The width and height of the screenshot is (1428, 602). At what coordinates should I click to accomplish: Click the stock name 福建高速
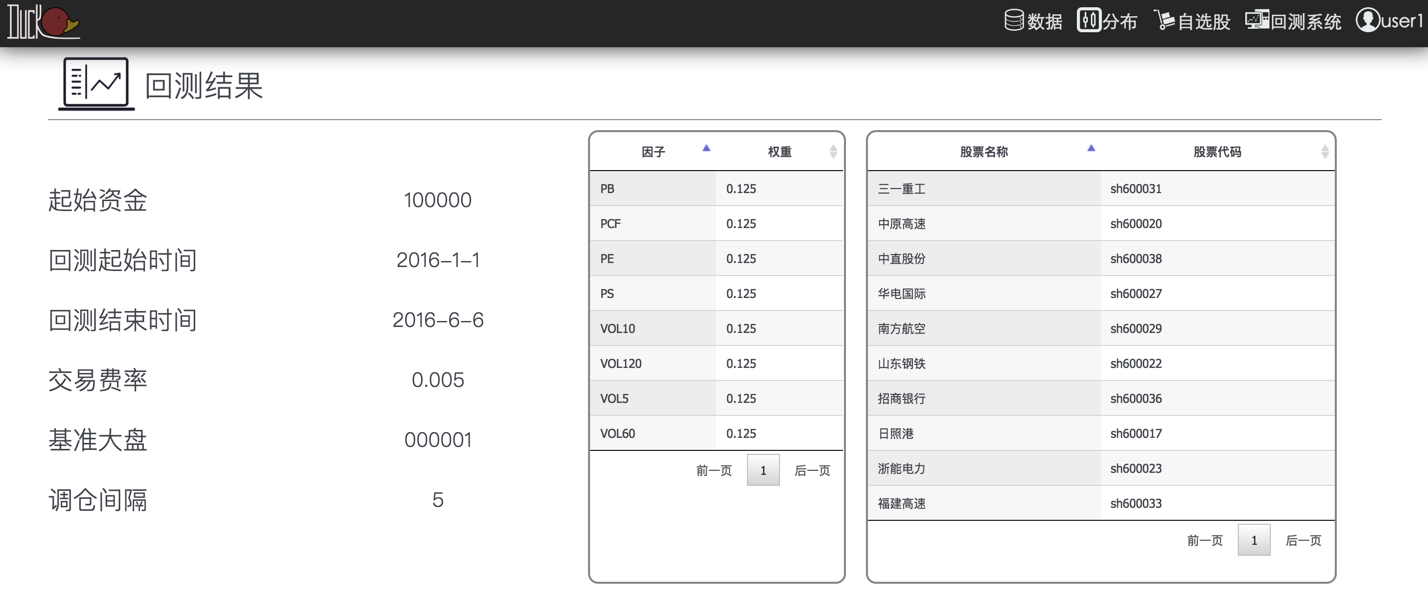pos(902,503)
